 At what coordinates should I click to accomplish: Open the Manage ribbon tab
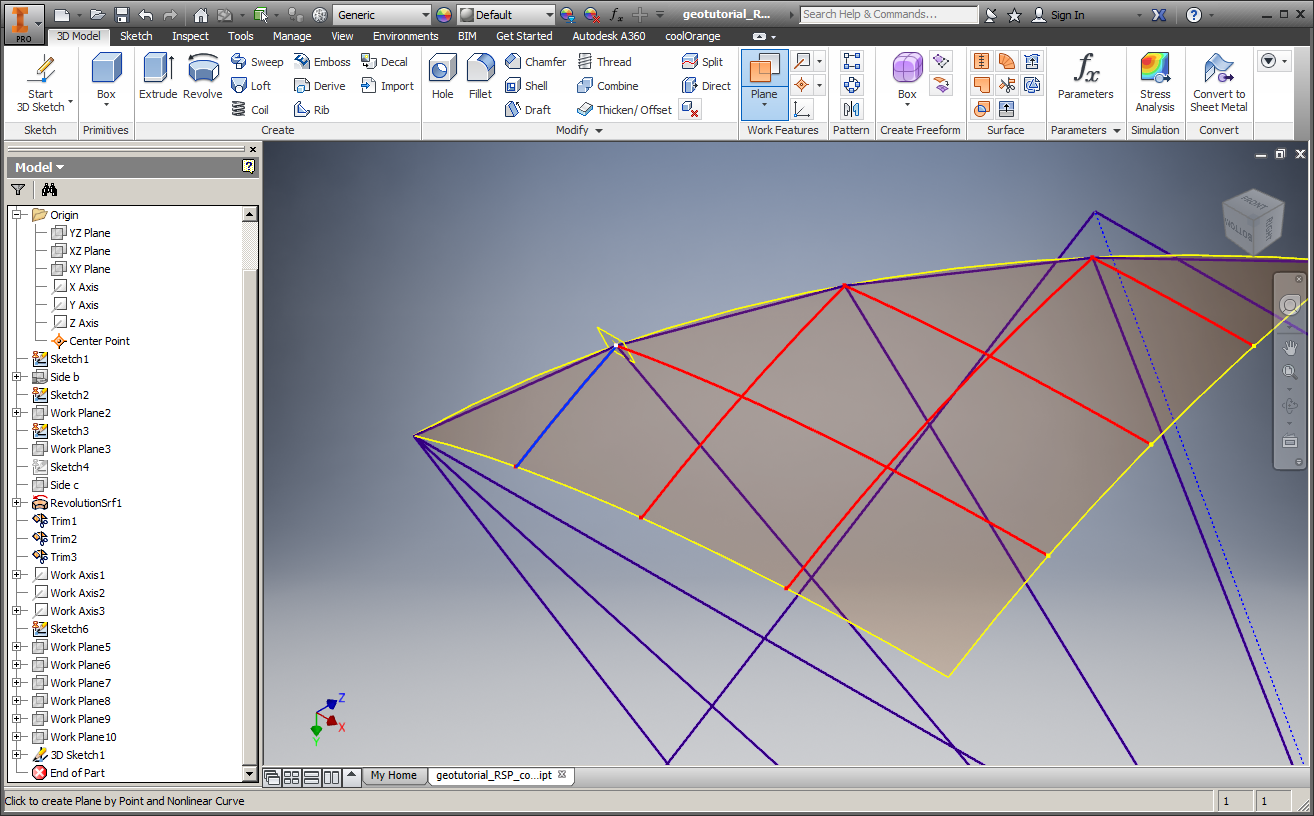pos(292,36)
